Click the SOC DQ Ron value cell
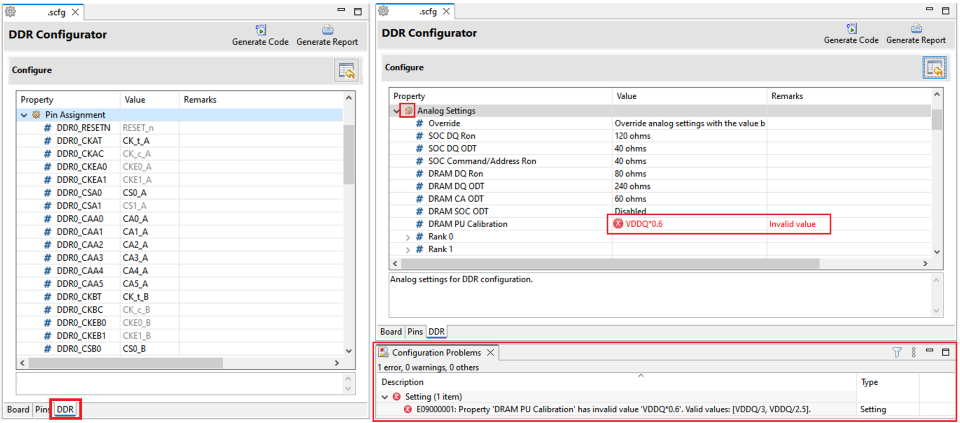 point(688,136)
